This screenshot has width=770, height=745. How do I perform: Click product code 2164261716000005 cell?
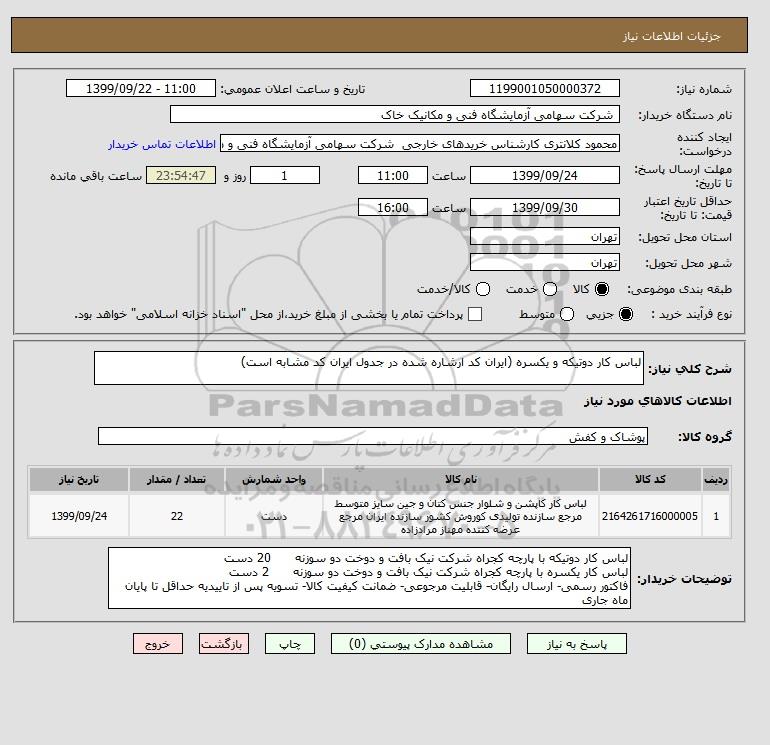[x=650, y=516]
